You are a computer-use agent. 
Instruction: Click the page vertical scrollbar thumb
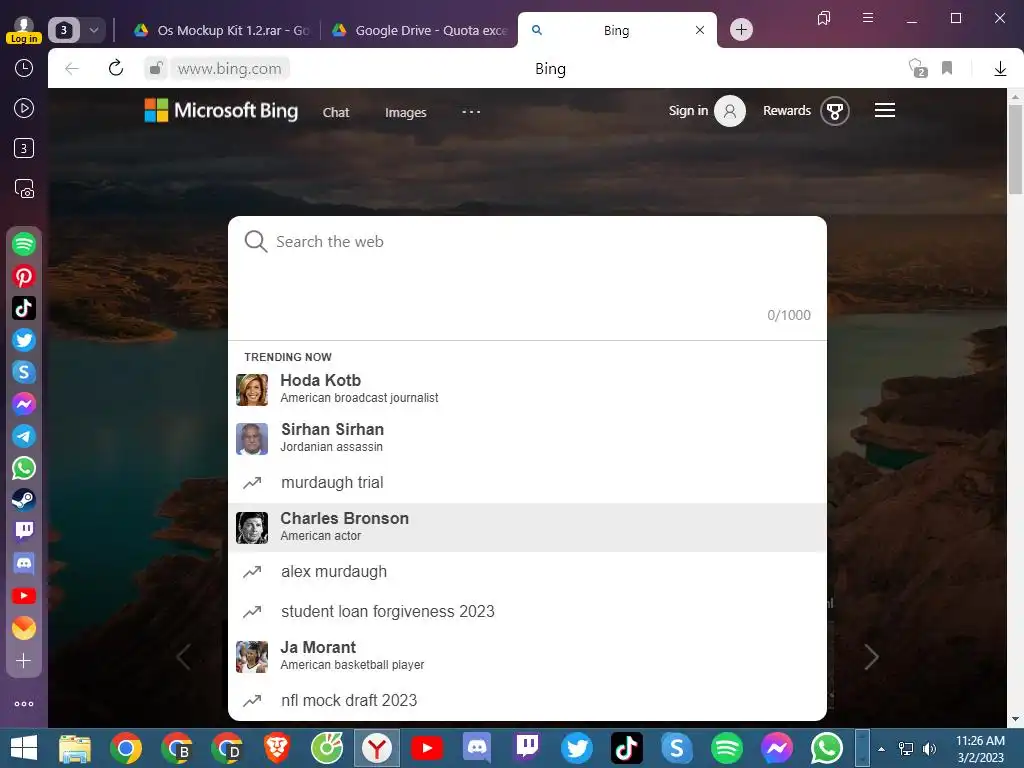coord(1015,149)
